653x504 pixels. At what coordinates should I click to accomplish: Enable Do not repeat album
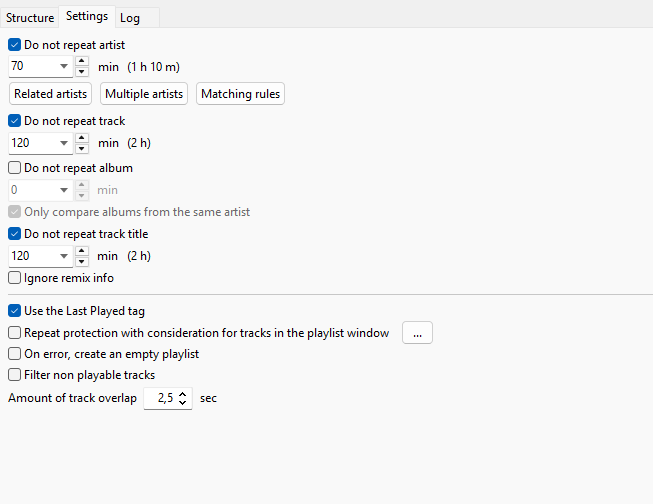15,168
